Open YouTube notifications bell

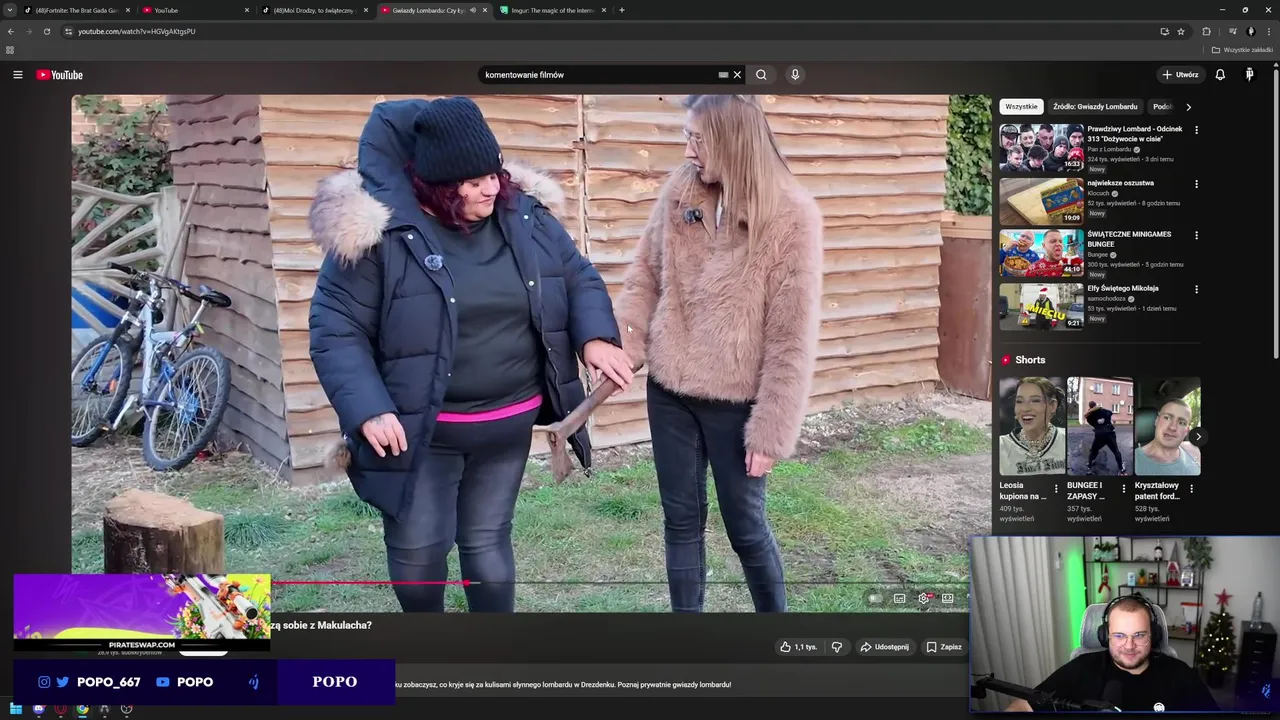(x=1220, y=75)
